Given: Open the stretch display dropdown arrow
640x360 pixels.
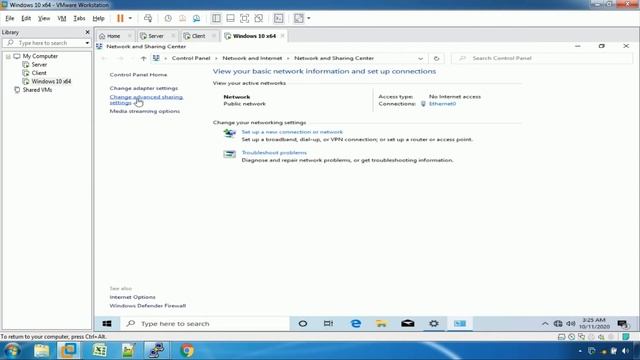Looking at the screenshot, I should (309, 18).
